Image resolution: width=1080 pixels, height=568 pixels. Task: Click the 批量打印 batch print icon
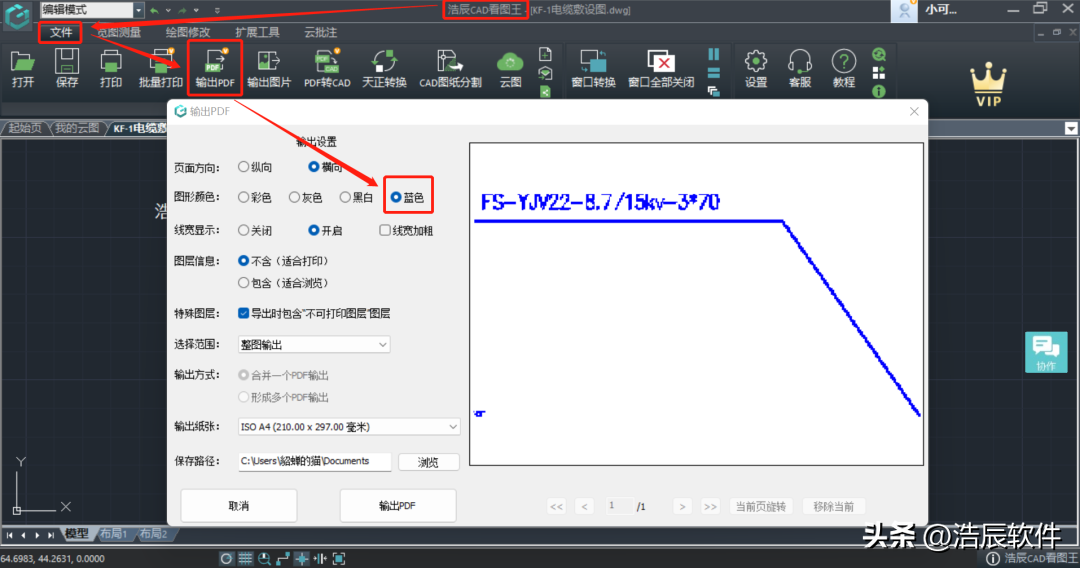[x=160, y=68]
